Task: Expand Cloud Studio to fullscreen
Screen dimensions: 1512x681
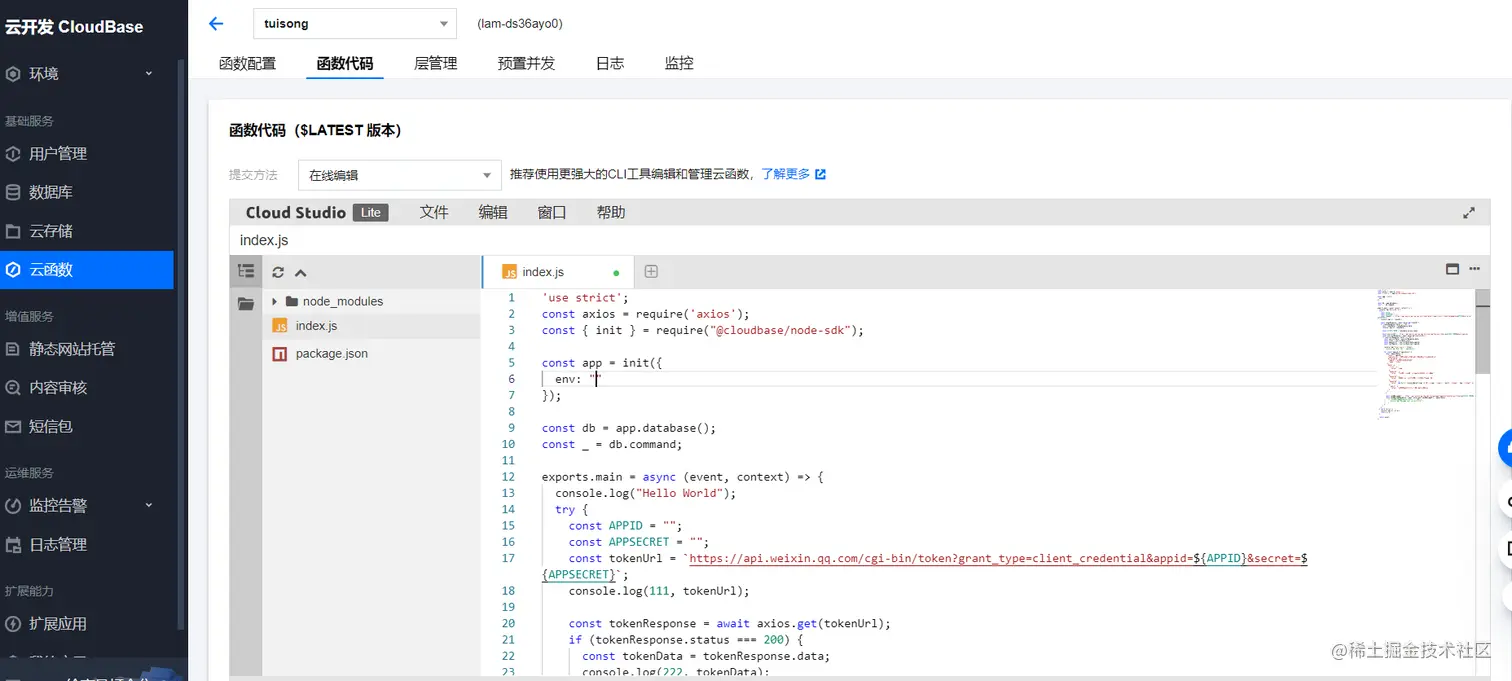Action: (1469, 213)
